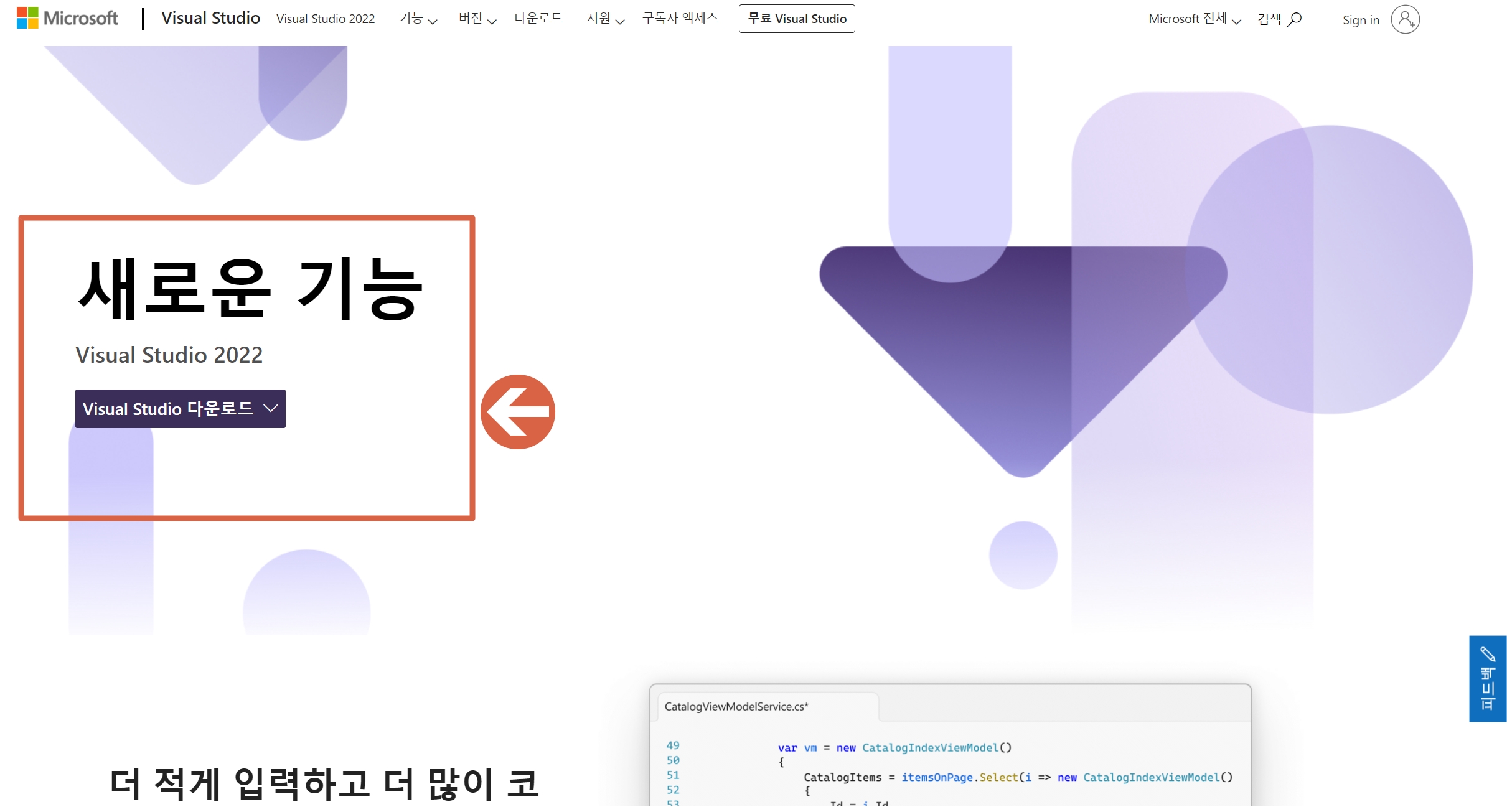Click the search magnifier icon

click(1295, 19)
